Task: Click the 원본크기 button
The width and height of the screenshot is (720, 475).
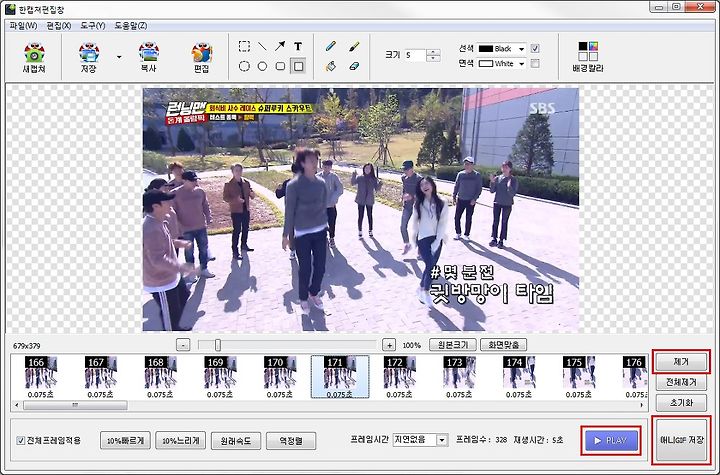Action: pyautogui.click(x=453, y=345)
